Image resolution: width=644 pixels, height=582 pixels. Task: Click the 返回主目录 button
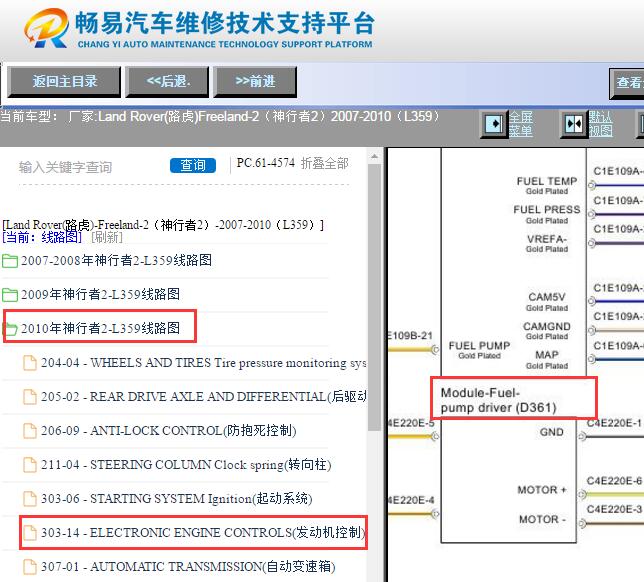pyautogui.click(x=64, y=82)
